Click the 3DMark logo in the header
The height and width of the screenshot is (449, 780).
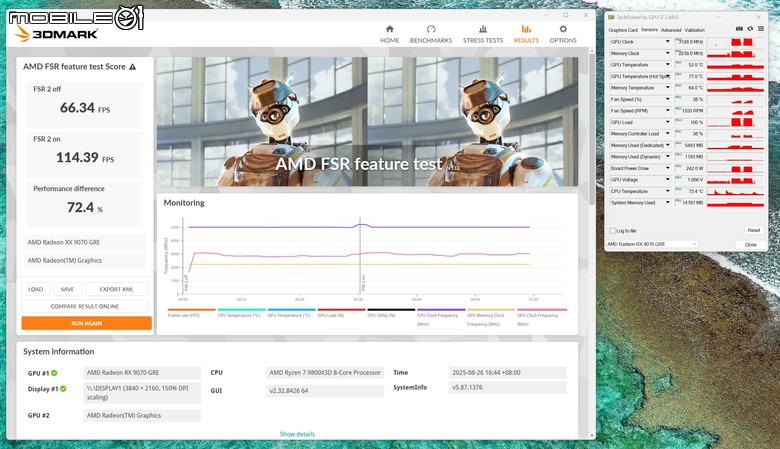[x=56, y=34]
